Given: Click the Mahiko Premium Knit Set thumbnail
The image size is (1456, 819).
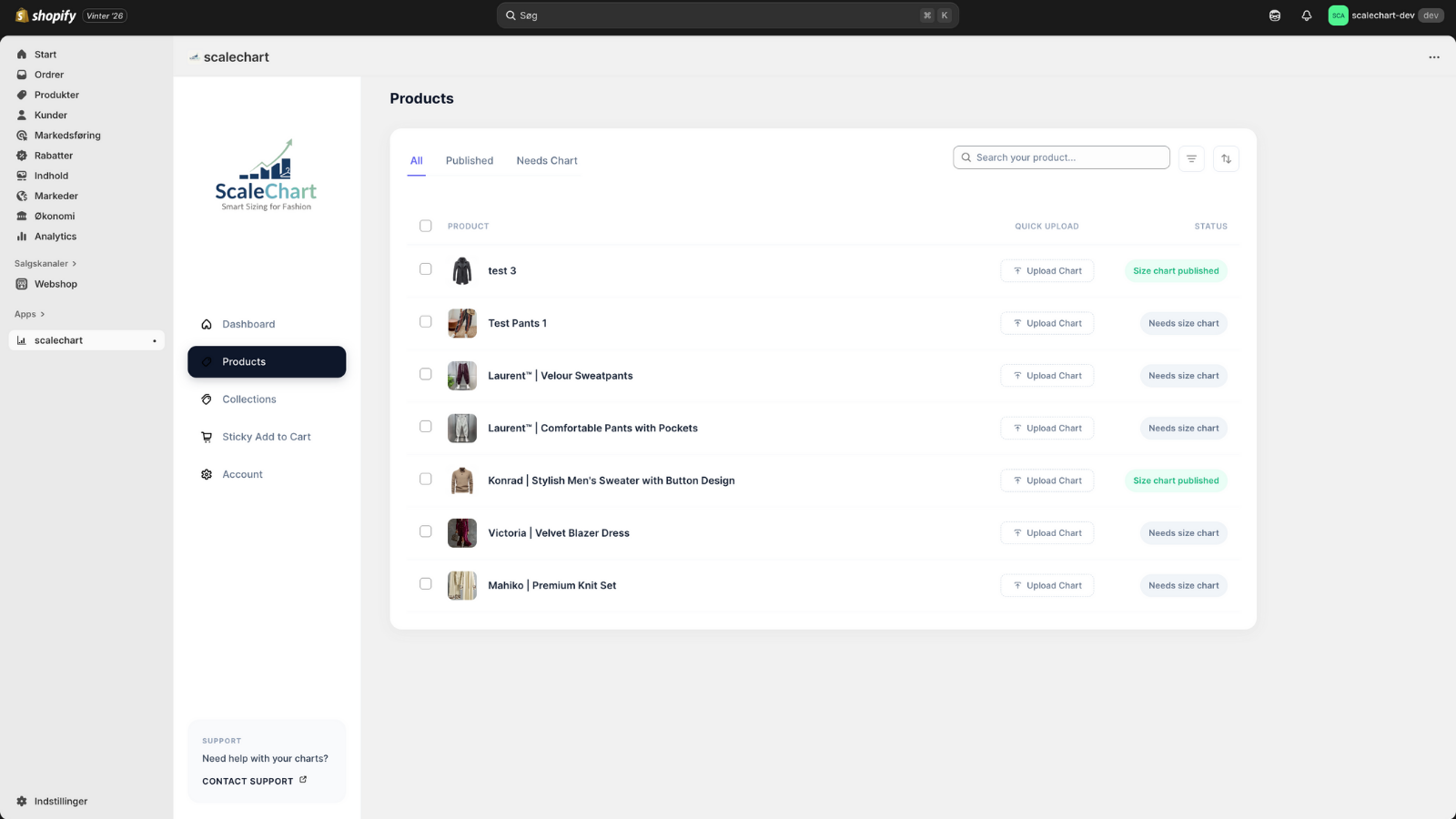Looking at the screenshot, I should (462, 586).
